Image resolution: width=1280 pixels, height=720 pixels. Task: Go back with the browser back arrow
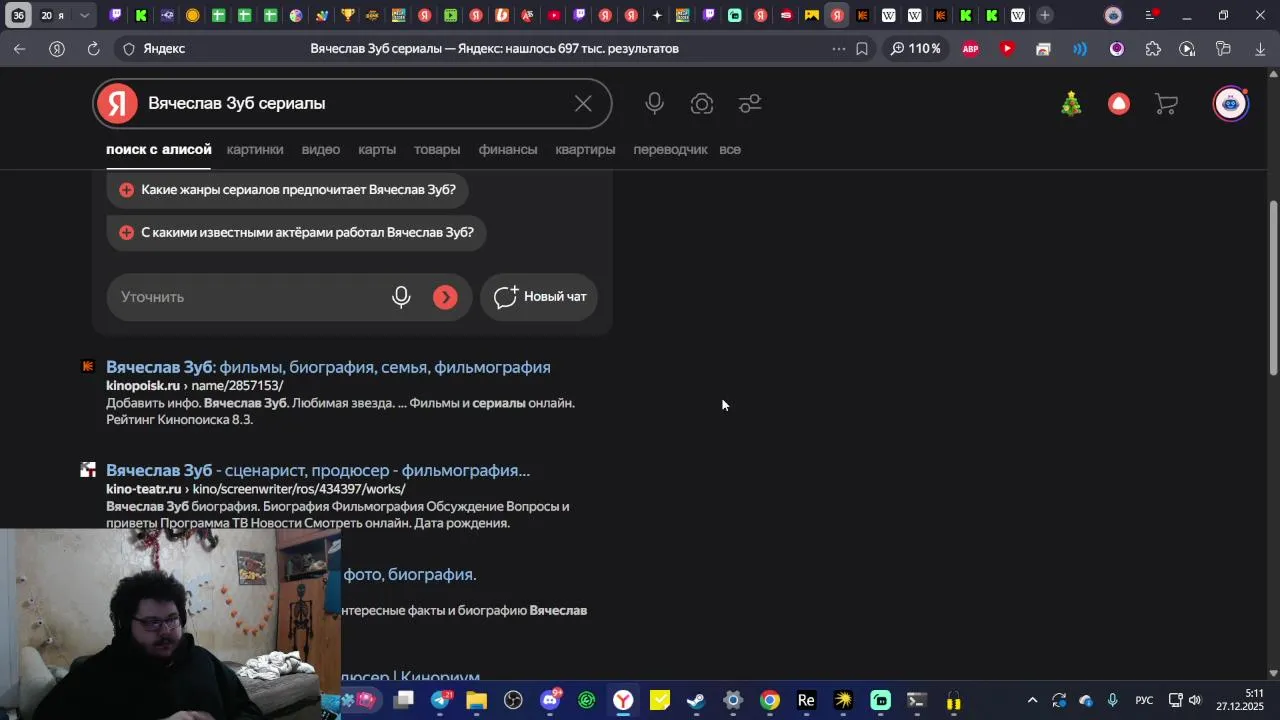[x=20, y=48]
